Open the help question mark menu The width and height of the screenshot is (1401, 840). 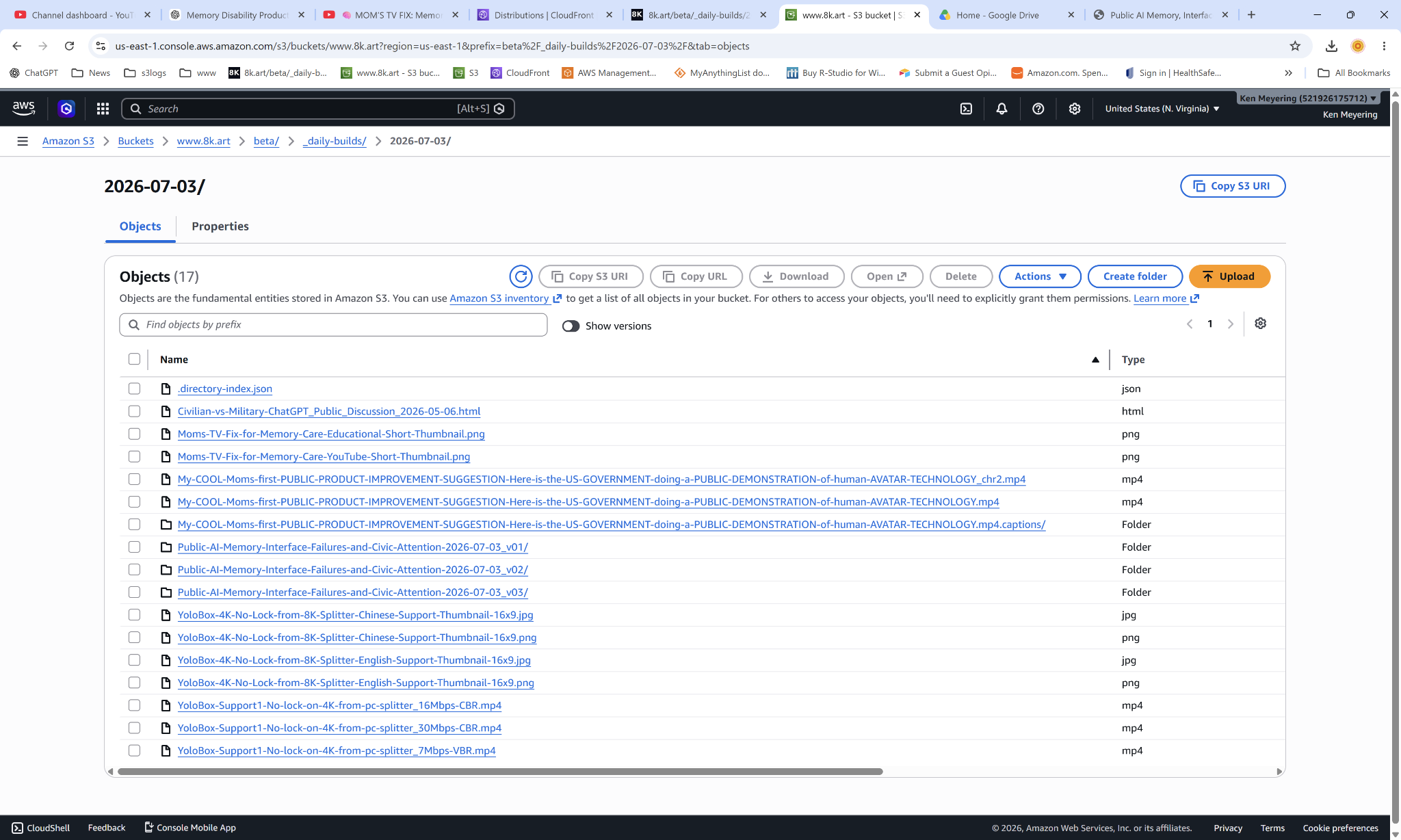tap(1038, 108)
